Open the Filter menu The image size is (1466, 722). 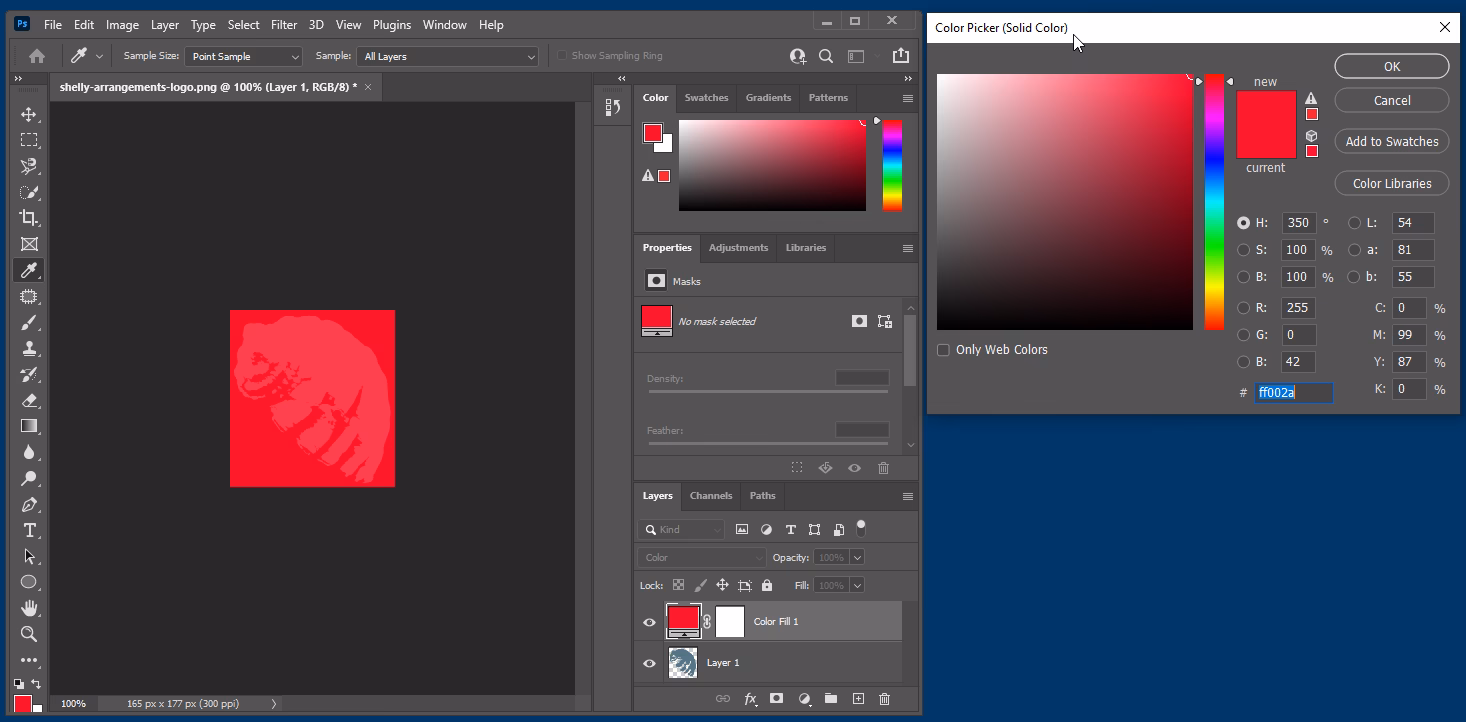point(284,24)
